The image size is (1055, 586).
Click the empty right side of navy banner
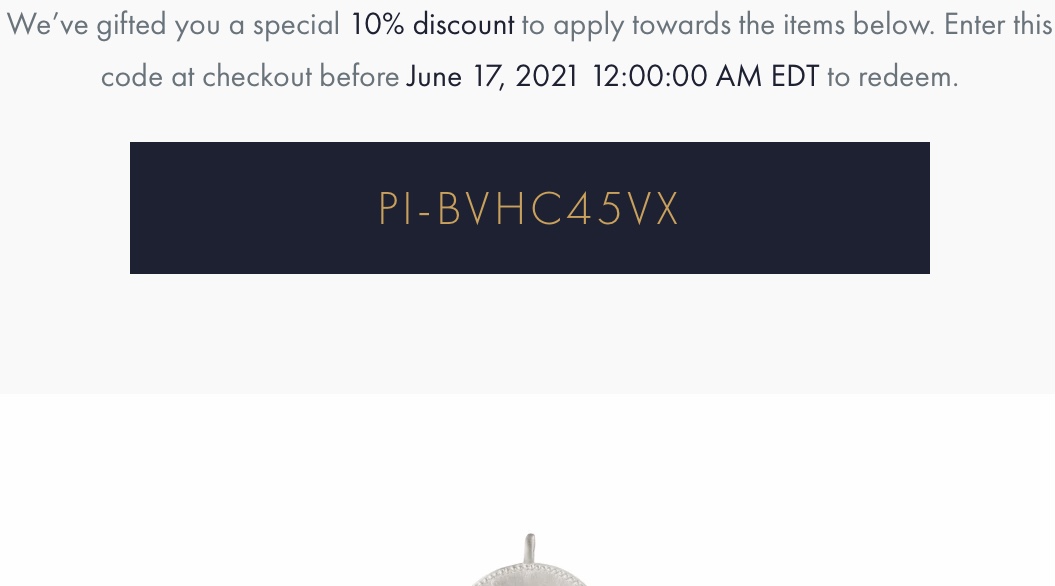point(820,209)
